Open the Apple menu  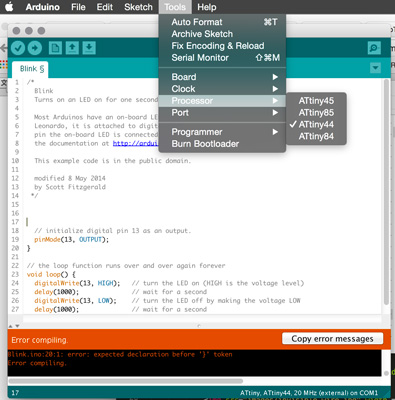[9, 7]
